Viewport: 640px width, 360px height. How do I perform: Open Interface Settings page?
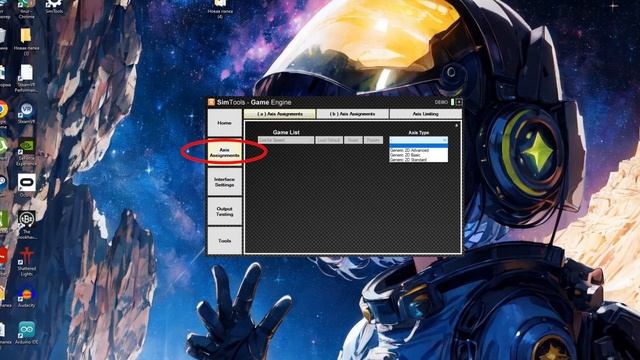224,182
